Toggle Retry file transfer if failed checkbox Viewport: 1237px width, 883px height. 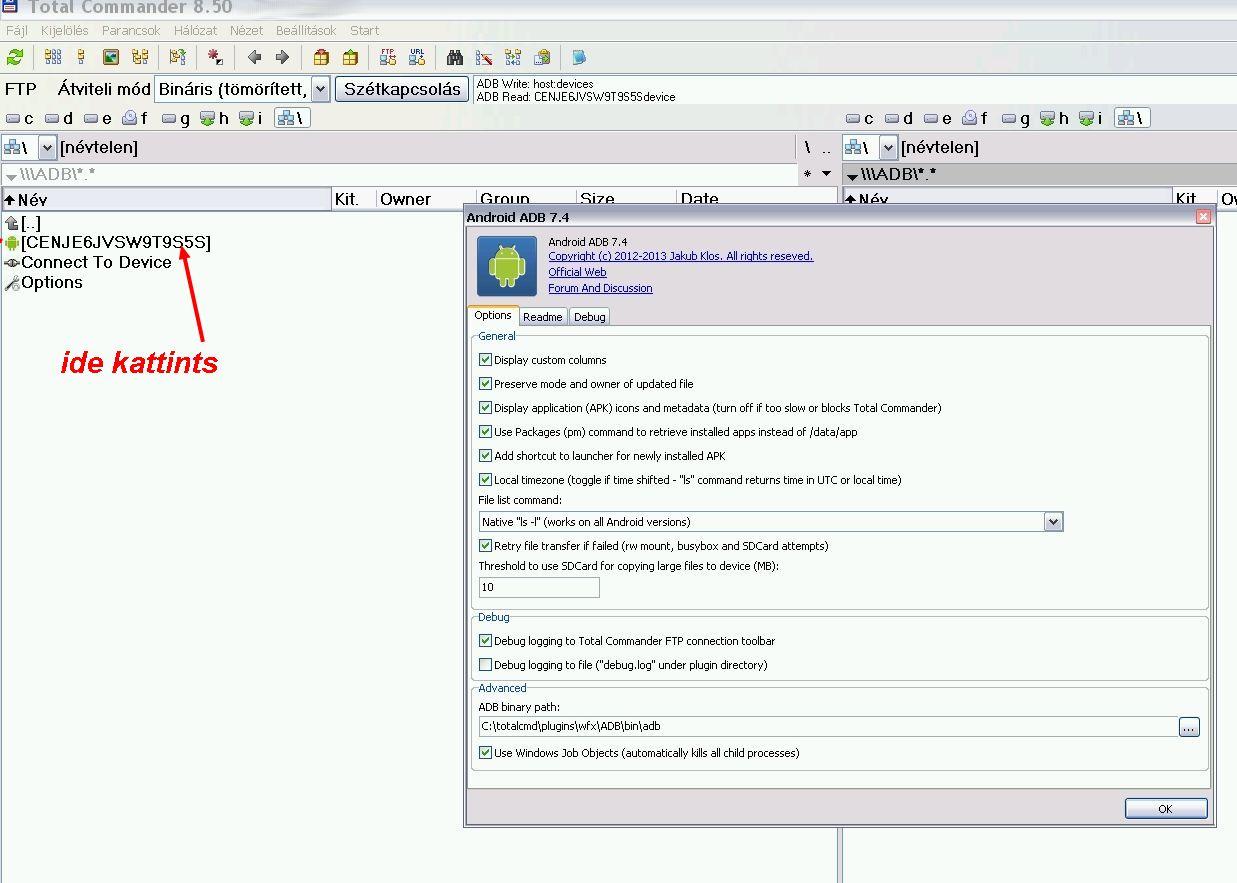pos(486,546)
